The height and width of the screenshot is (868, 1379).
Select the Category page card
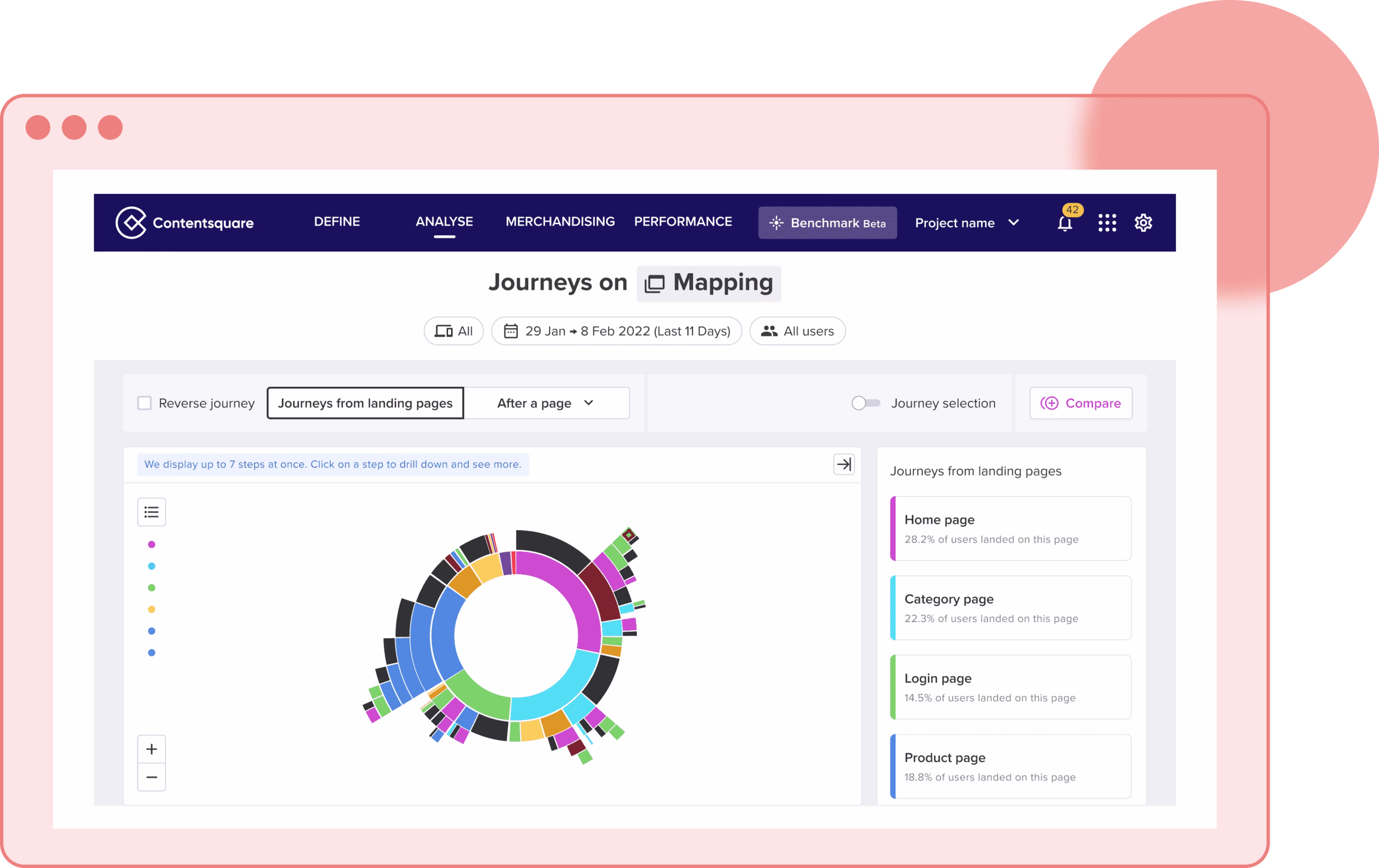tap(1010, 607)
